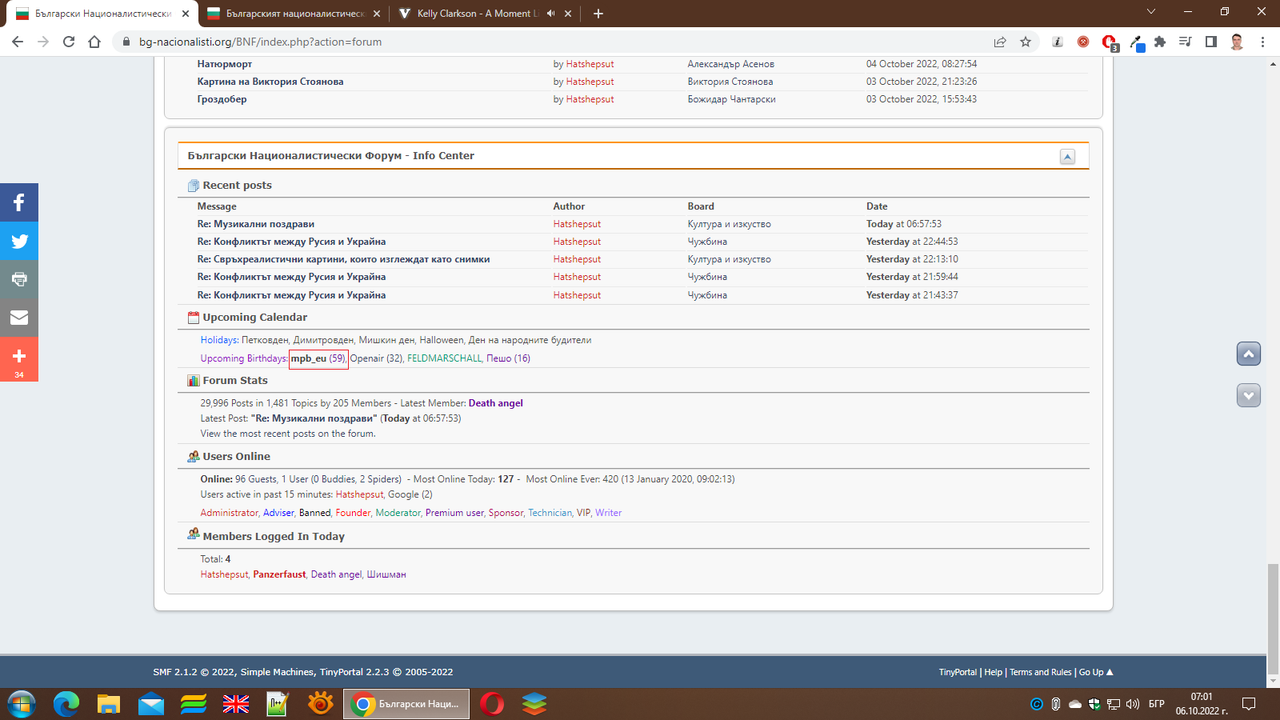Click Forum Stats chart icon
1280x720 pixels.
(194, 380)
